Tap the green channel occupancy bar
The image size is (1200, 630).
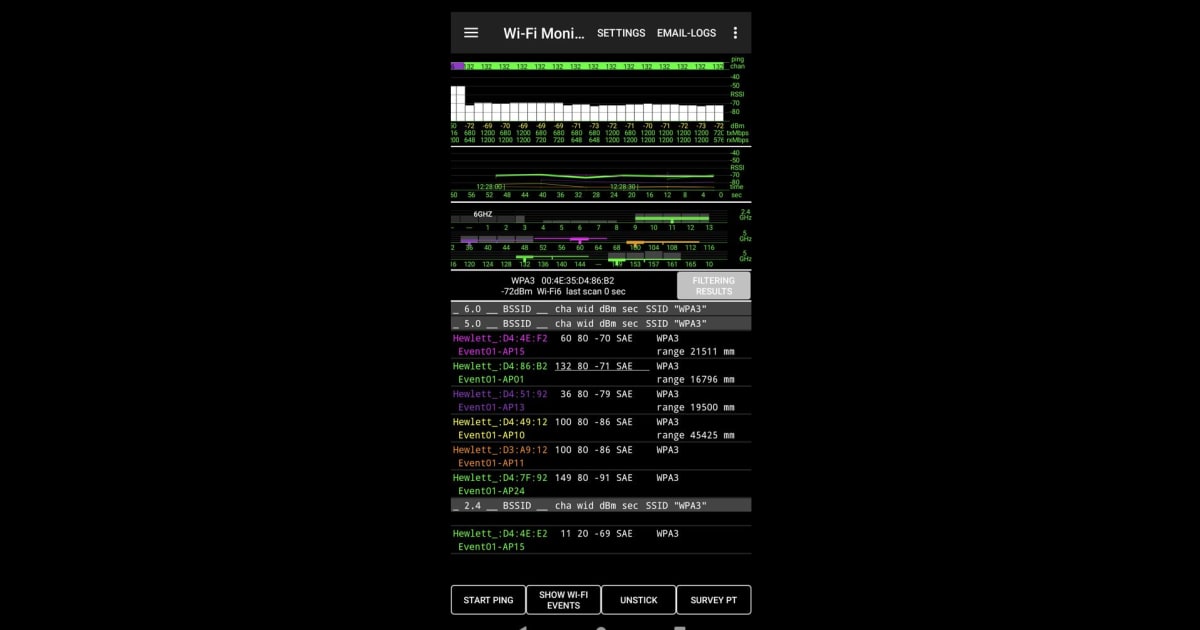(x=670, y=216)
